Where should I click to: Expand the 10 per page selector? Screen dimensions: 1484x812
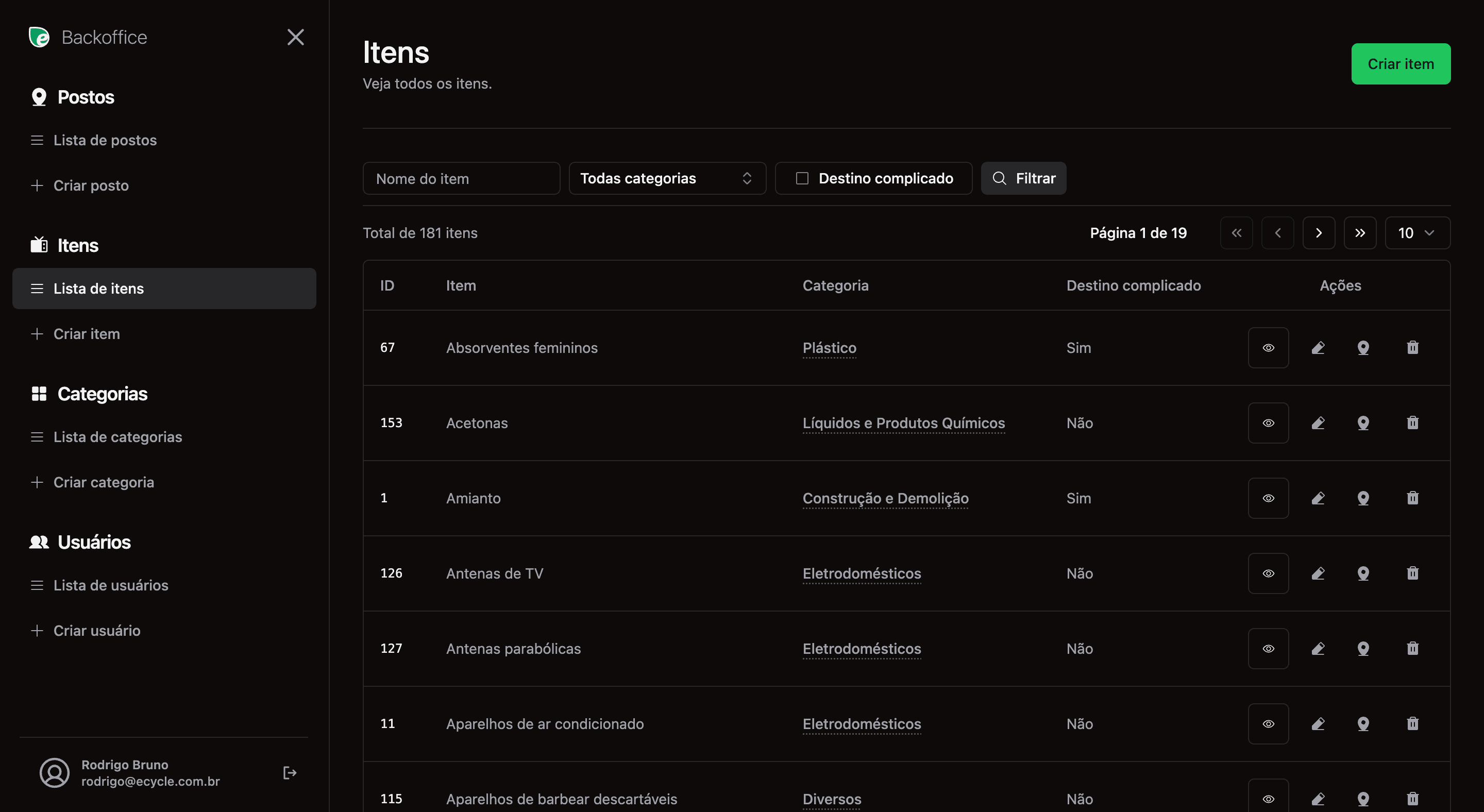point(1417,233)
